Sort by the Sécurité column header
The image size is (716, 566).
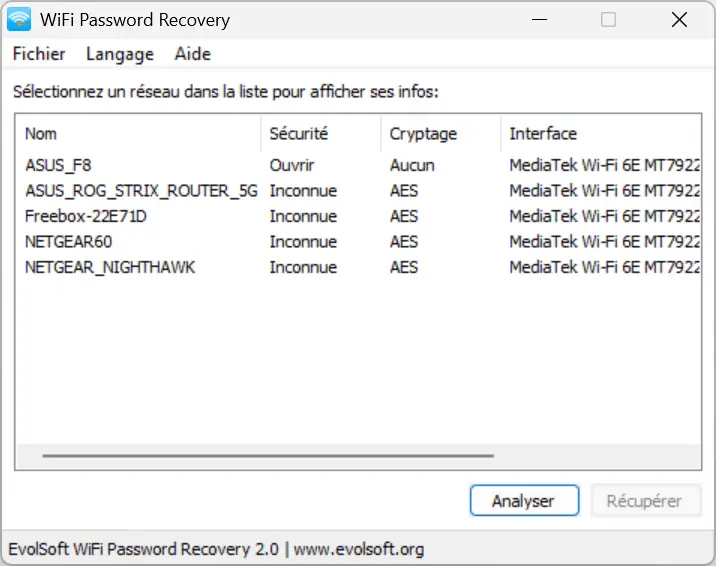pos(321,134)
